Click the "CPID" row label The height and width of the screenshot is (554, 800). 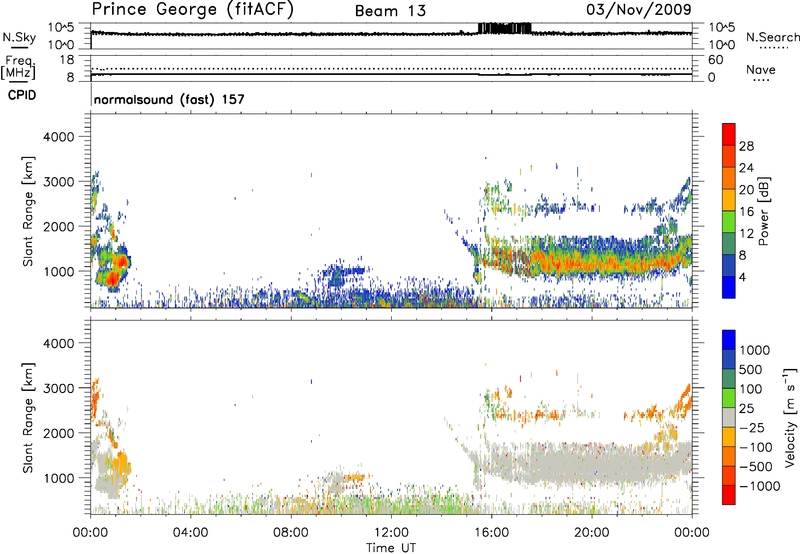click(x=22, y=95)
